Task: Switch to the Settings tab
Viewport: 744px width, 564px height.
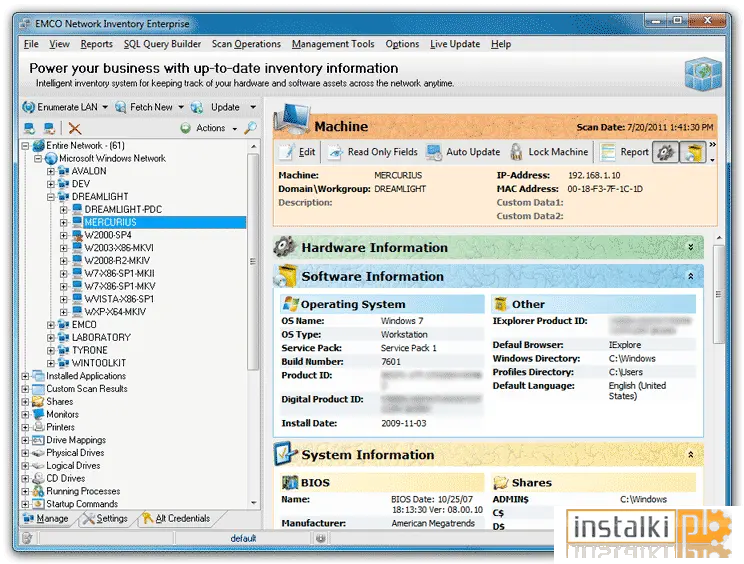Action: click(105, 518)
